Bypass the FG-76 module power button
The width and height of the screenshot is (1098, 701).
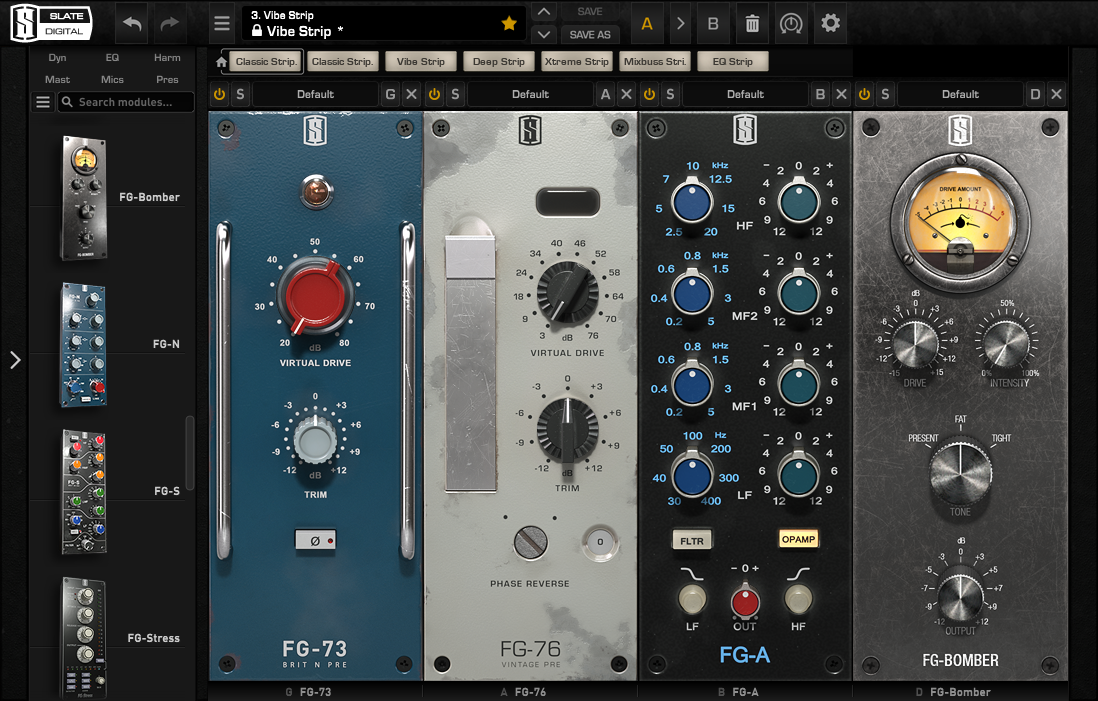434,94
